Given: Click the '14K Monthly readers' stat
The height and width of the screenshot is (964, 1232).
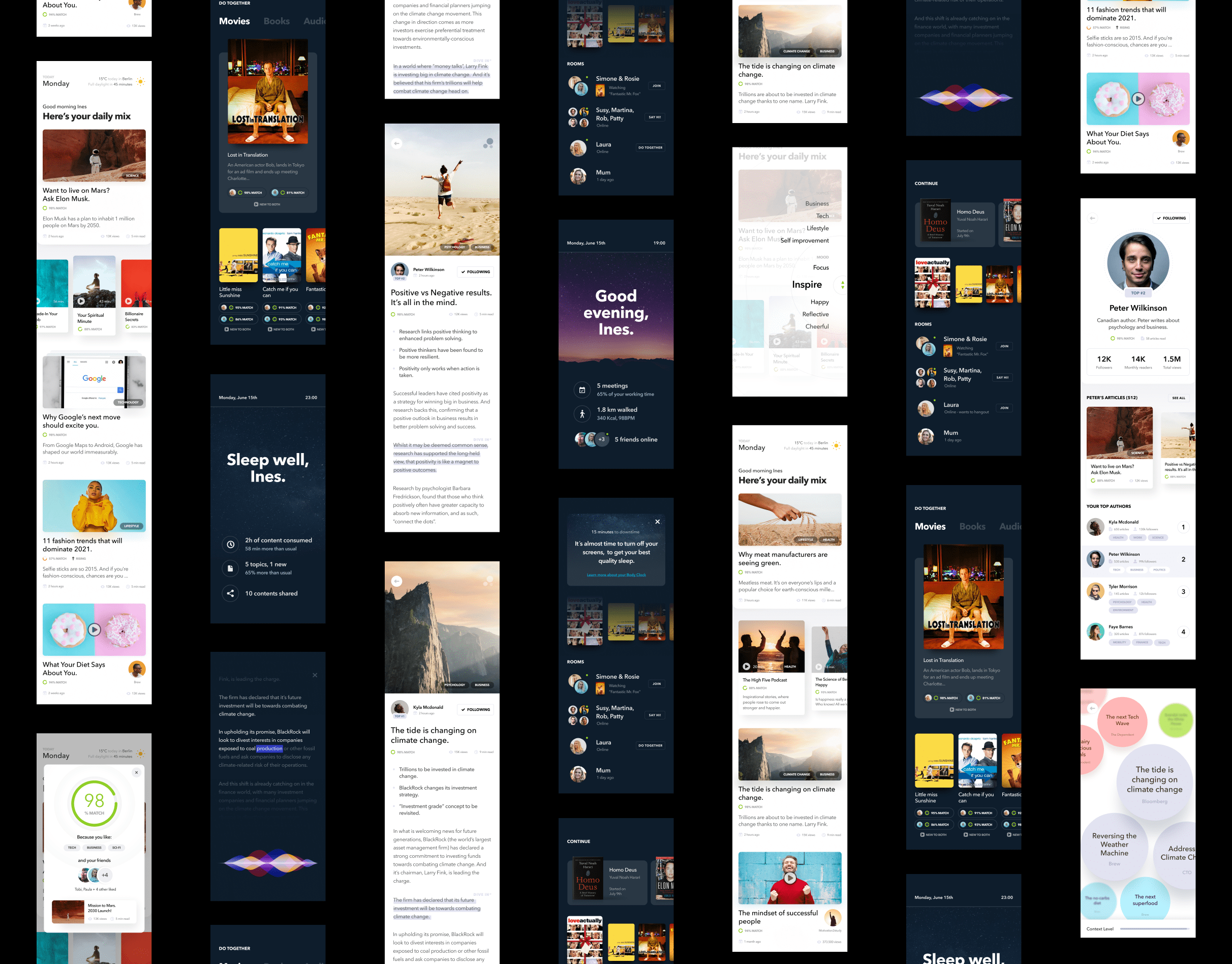Looking at the screenshot, I should tap(1138, 362).
